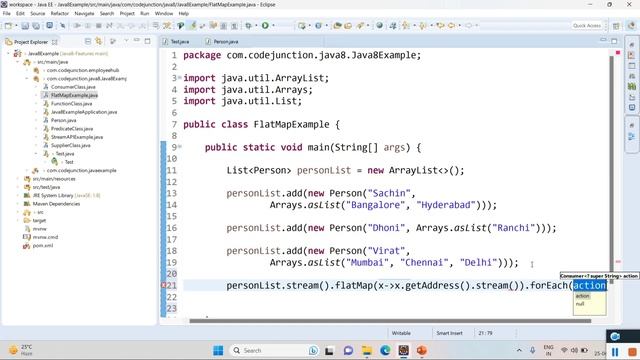Screen dimensions: 640x360
Task: Click the Debug bug toolbar icon
Action: coord(248,26)
